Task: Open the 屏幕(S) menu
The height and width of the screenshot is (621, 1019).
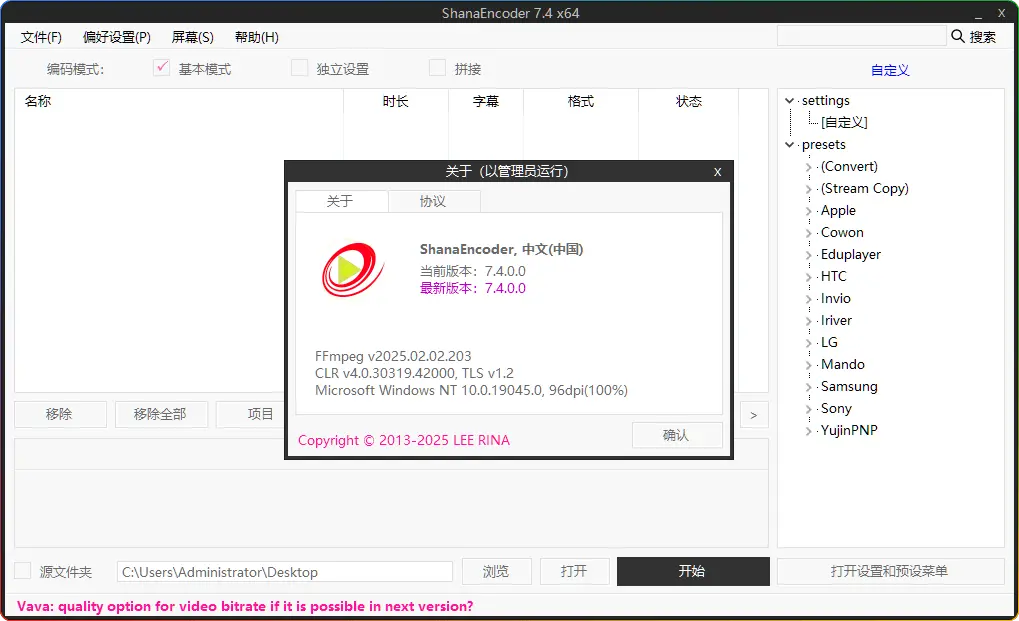Action: pyautogui.click(x=192, y=37)
